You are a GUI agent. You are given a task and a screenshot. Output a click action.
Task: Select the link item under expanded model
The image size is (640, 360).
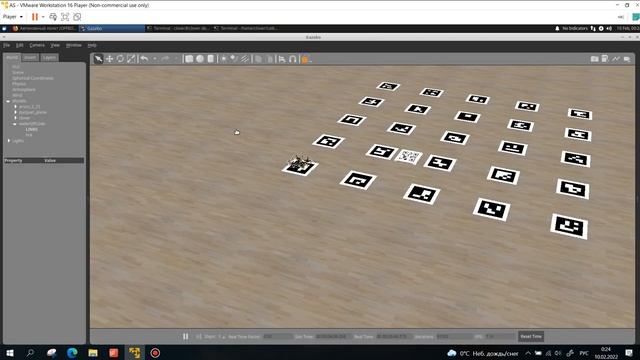click(x=29, y=135)
